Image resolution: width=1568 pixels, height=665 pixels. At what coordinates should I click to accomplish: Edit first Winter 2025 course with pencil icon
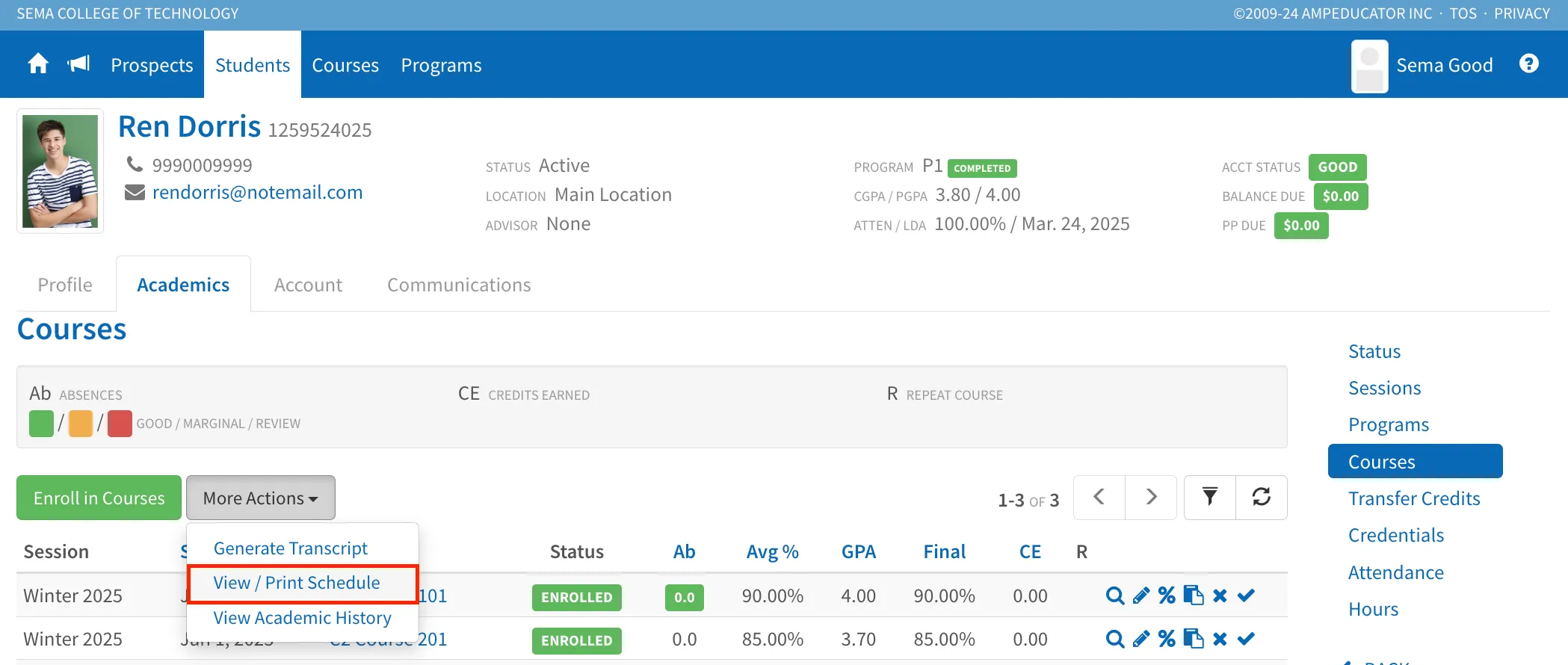pos(1141,596)
